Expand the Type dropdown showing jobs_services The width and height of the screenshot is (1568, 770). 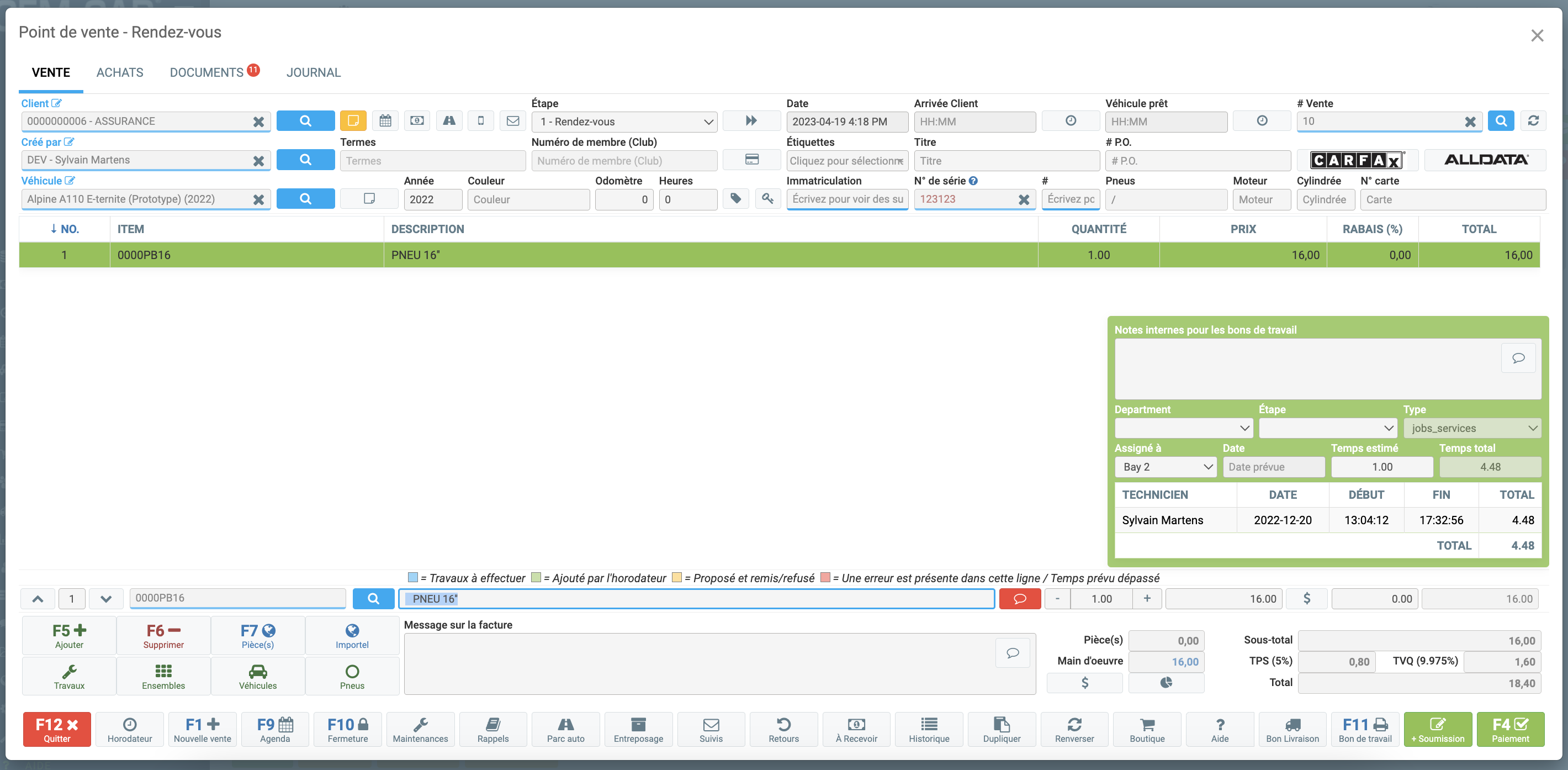tap(1472, 428)
